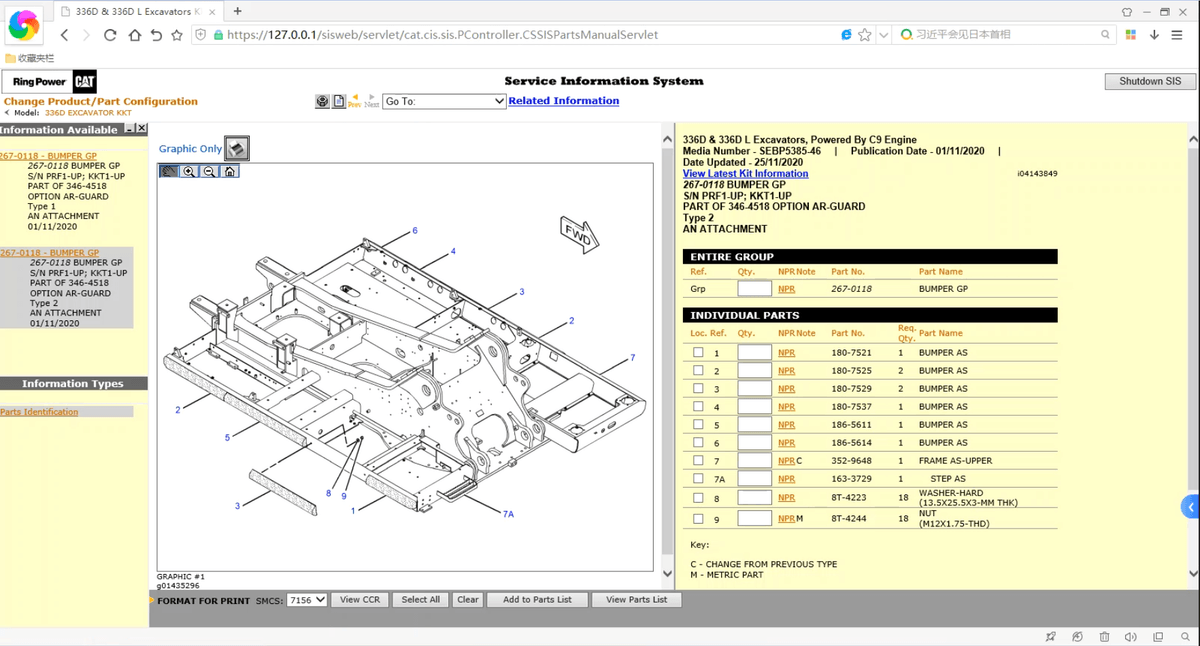Reset graphic view with home icon

pos(229,172)
